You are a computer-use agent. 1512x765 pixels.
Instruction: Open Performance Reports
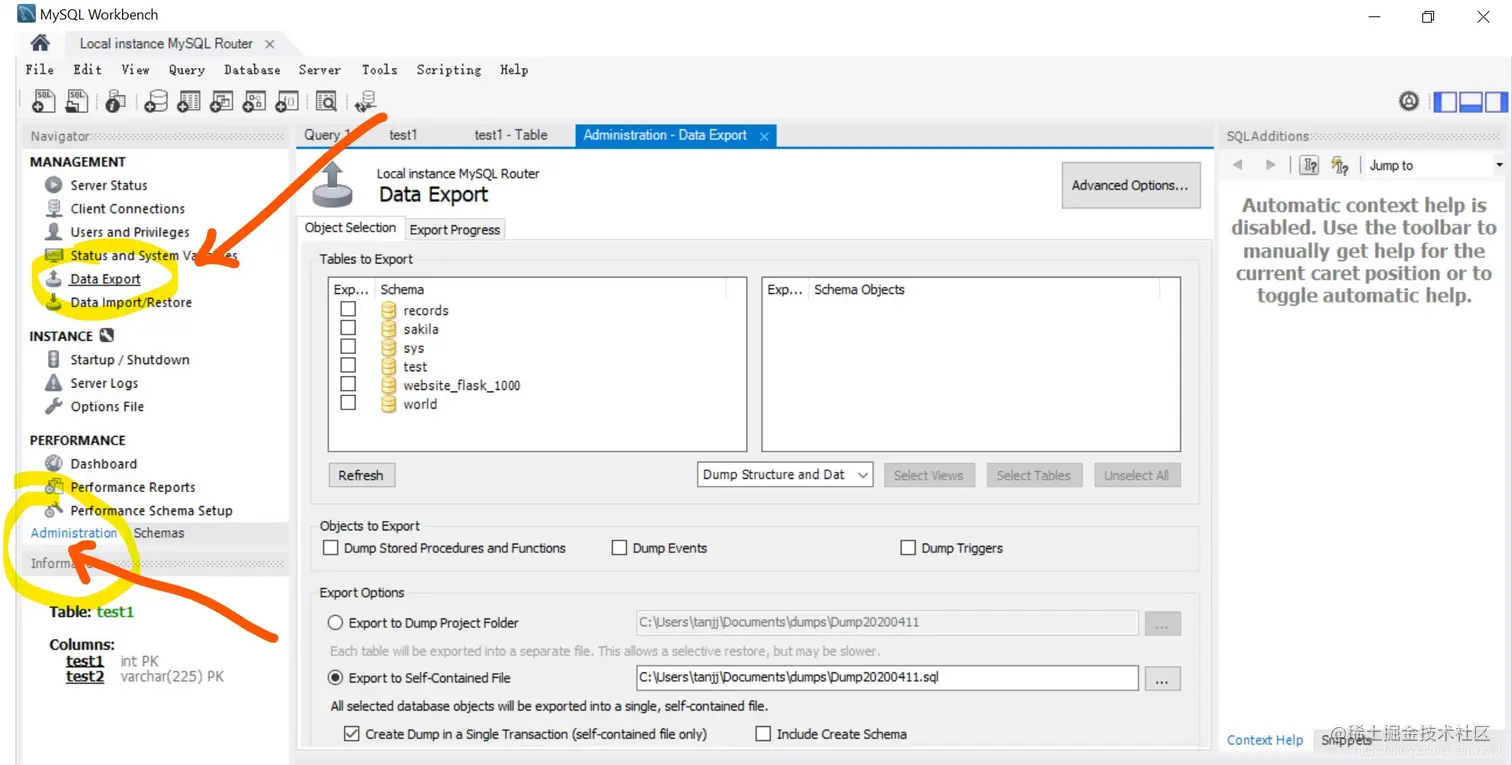pos(132,487)
